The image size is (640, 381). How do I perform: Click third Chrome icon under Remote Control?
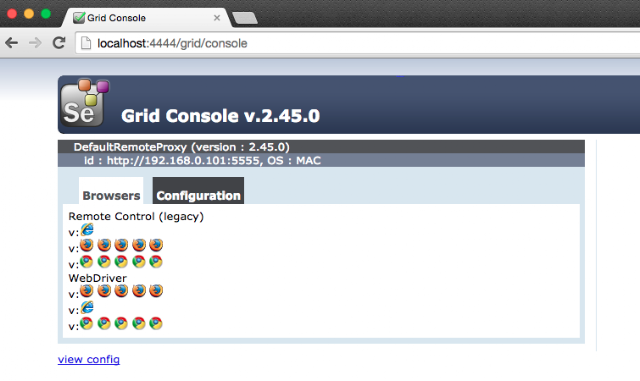click(121, 261)
